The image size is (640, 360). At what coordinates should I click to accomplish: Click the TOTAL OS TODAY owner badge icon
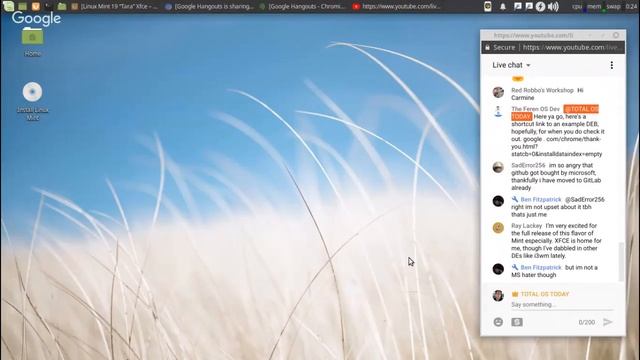(515, 294)
